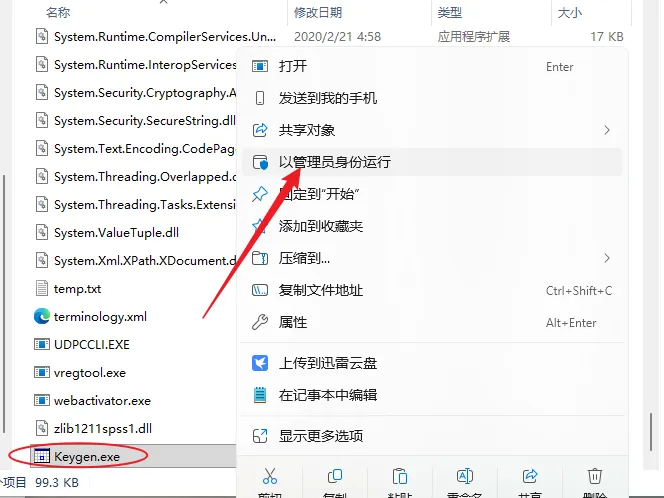Screen dimensions: 664x498
Task: Click the Notepad icon next to 在记事本中编辑
Action: 260,395
